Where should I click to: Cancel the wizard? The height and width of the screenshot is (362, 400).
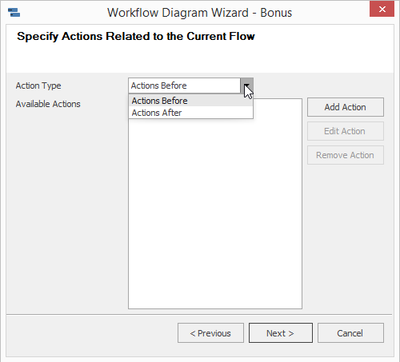[x=351, y=333]
